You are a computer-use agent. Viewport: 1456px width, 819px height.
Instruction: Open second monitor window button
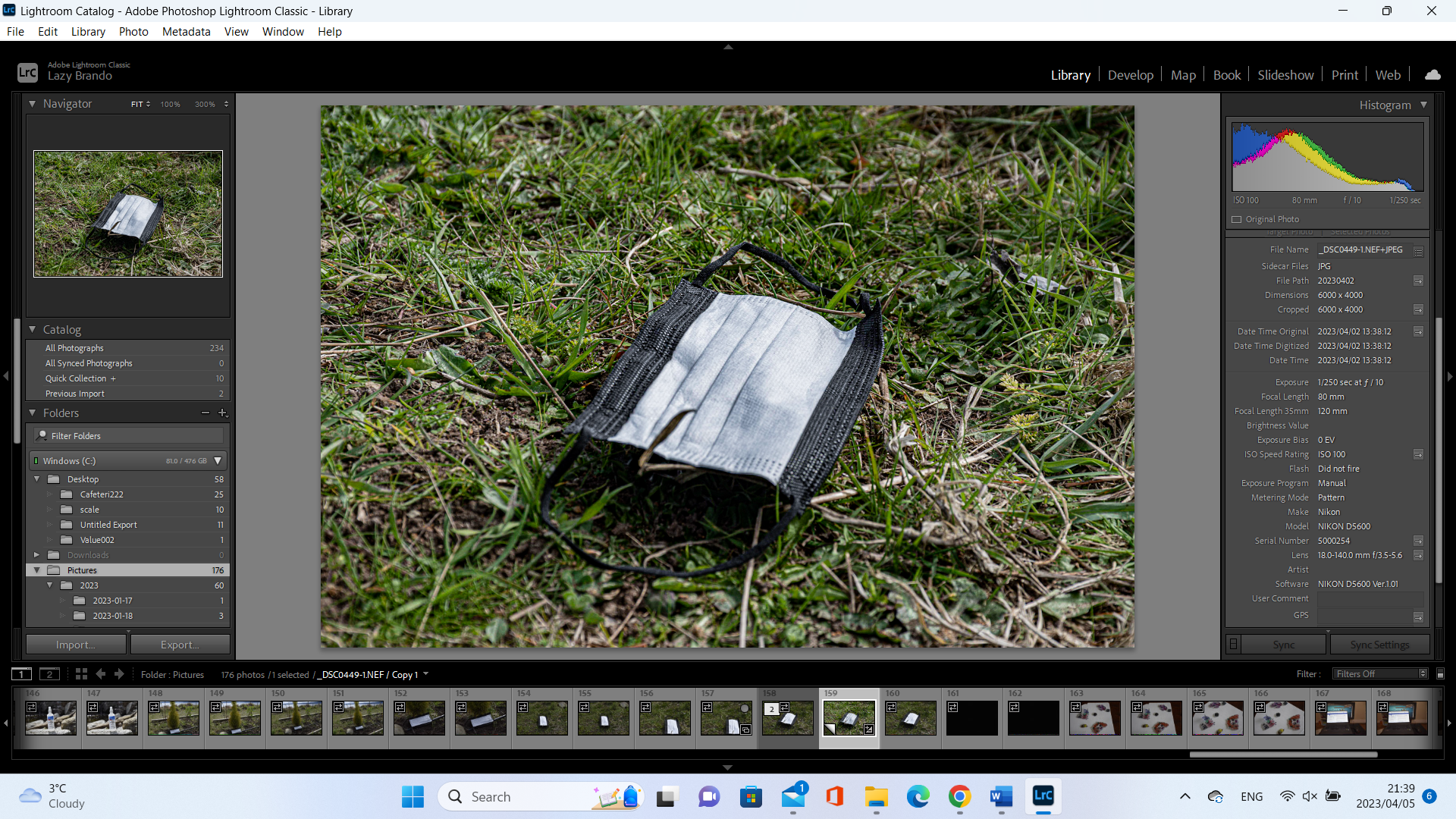pyautogui.click(x=49, y=674)
